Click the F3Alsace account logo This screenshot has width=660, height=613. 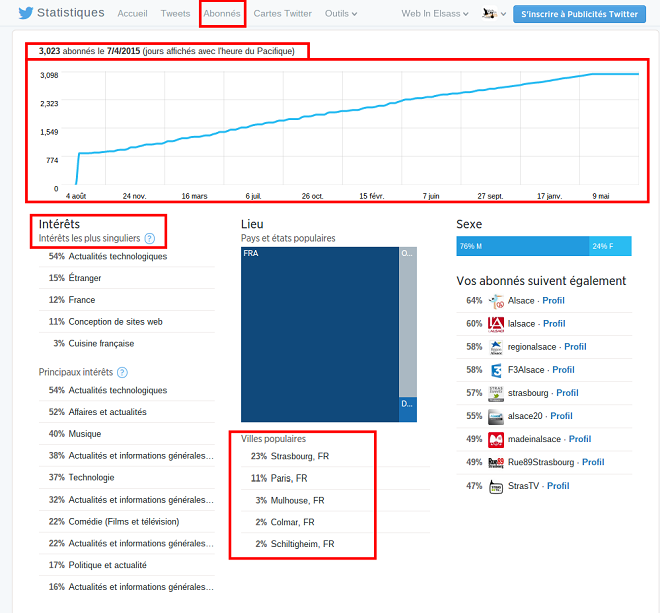tap(496, 370)
